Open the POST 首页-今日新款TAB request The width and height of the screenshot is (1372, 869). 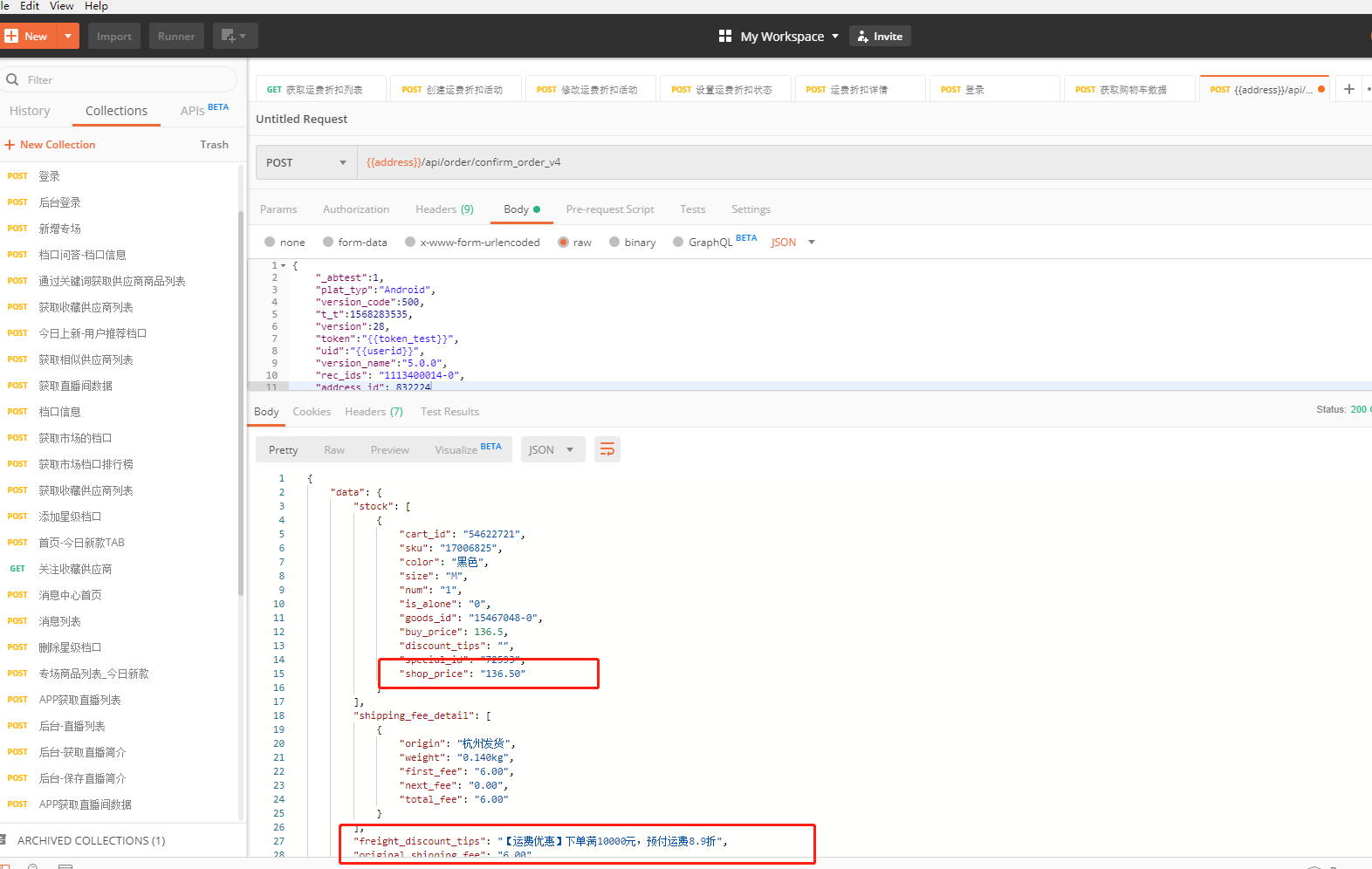(119, 543)
